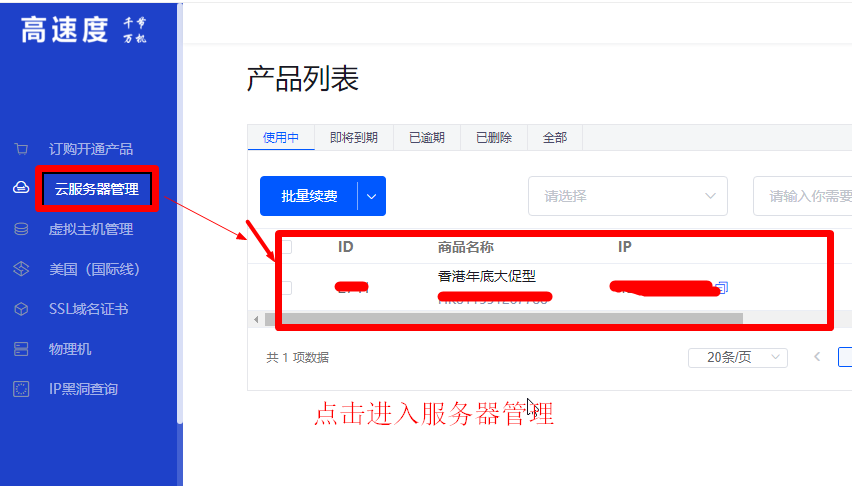The width and height of the screenshot is (852, 486).
Task: Click the shopping cart icon beside 订购开通产品
Action: pyautogui.click(x=21, y=149)
